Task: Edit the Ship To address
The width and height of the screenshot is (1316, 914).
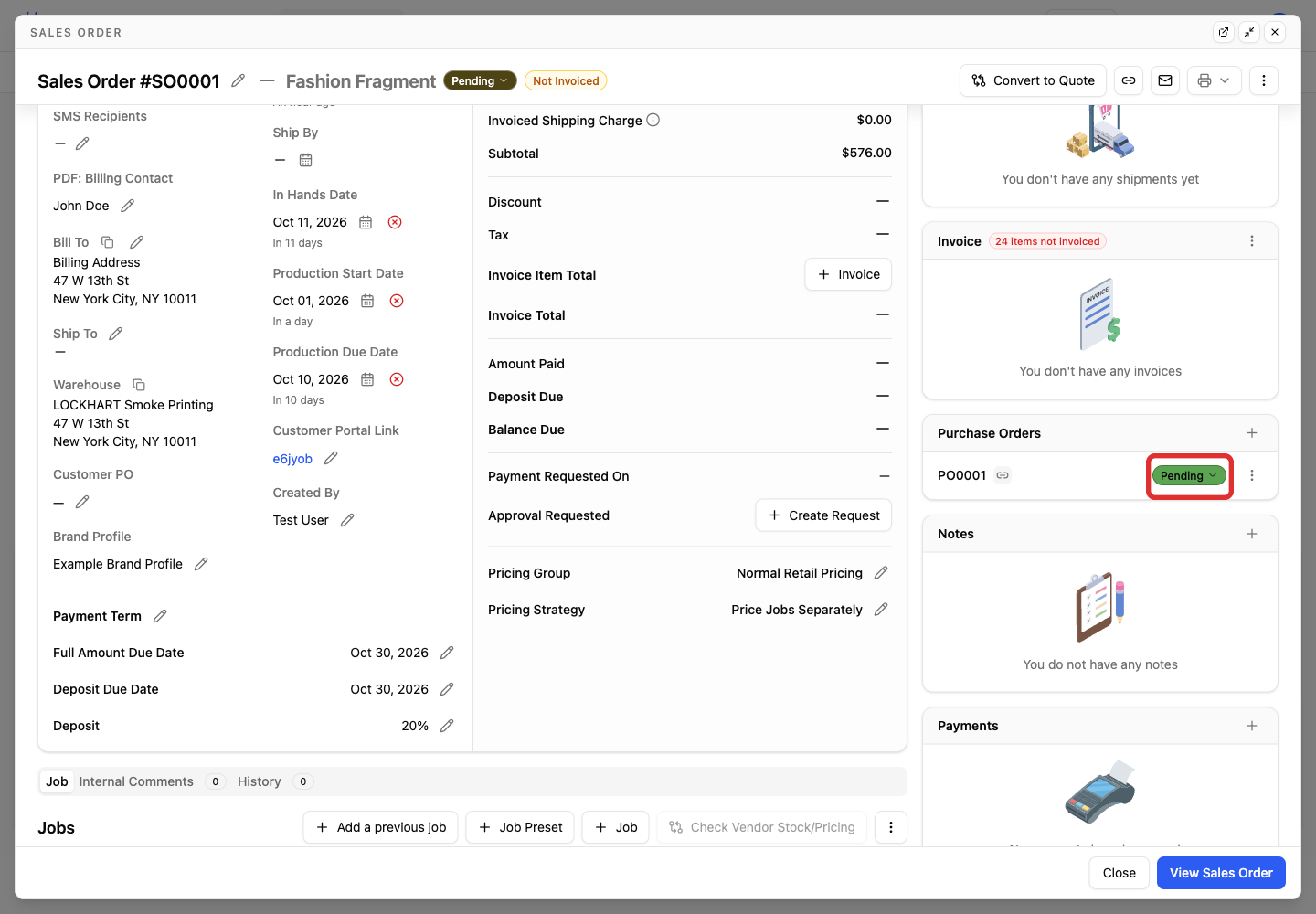Action: [116, 334]
